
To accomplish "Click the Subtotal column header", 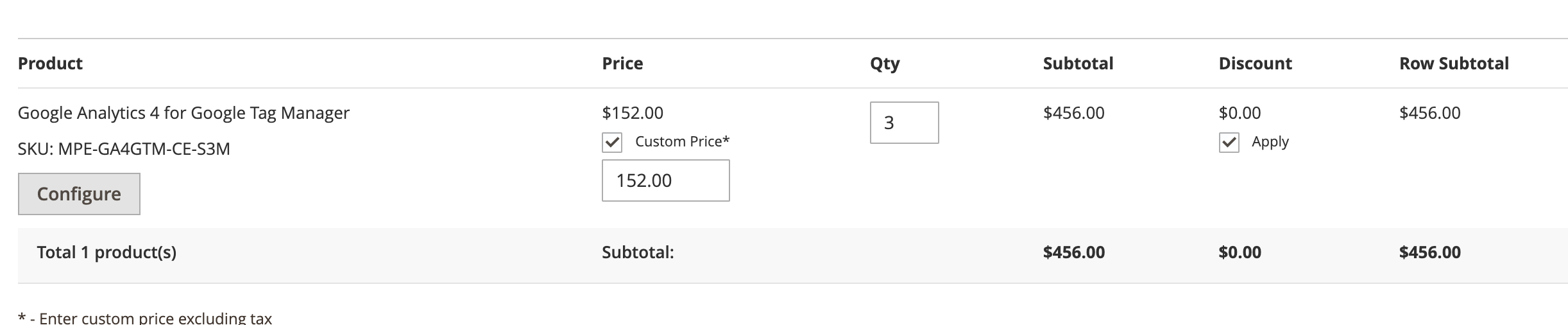I will coord(1078,64).
